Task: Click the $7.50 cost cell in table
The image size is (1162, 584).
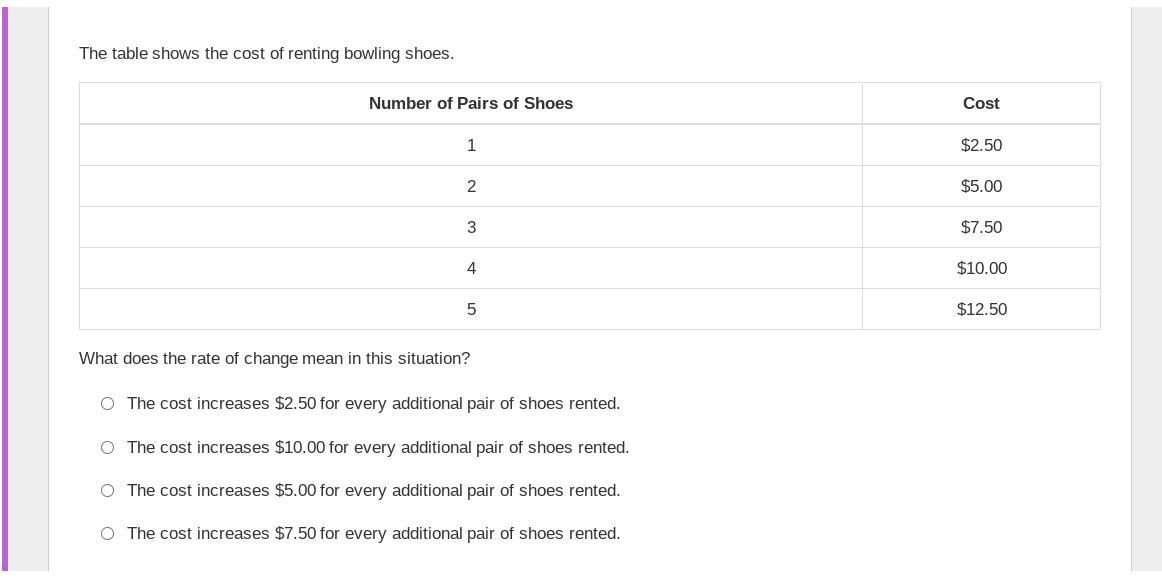Action: [980, 228]
